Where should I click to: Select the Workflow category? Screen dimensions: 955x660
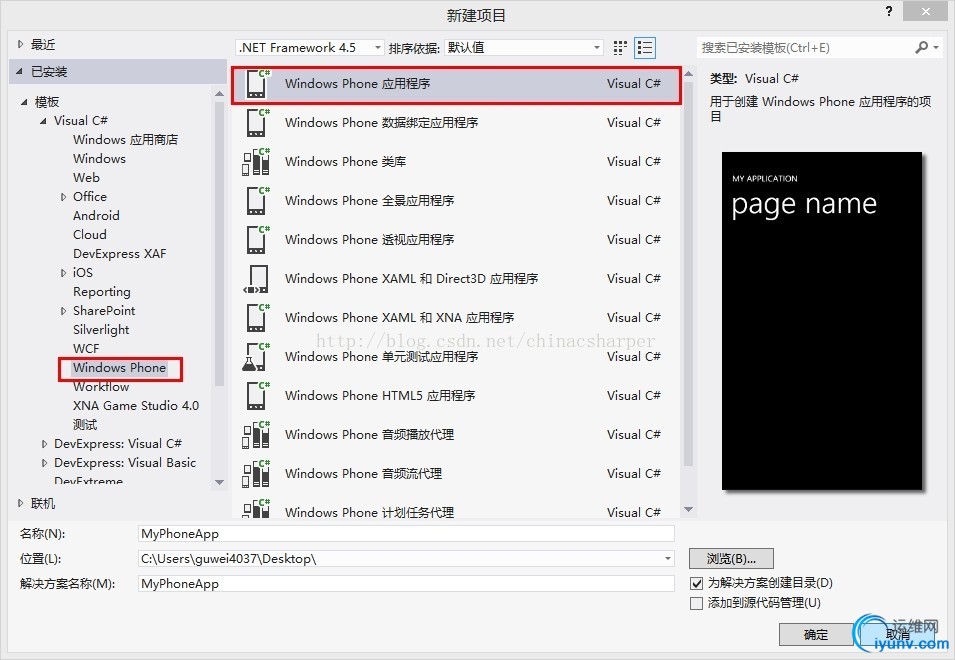click(x=101, y=387)
